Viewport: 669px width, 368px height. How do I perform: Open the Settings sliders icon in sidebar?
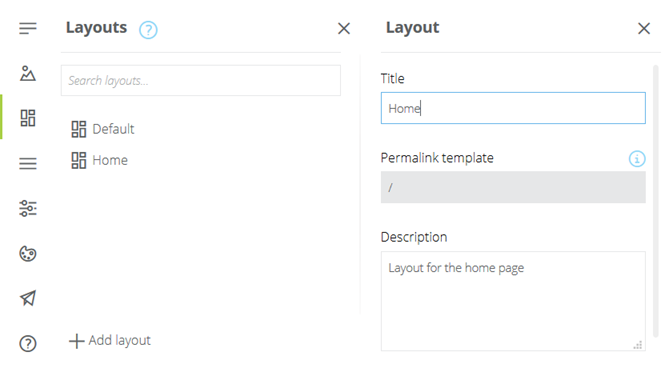coord(28,208)
